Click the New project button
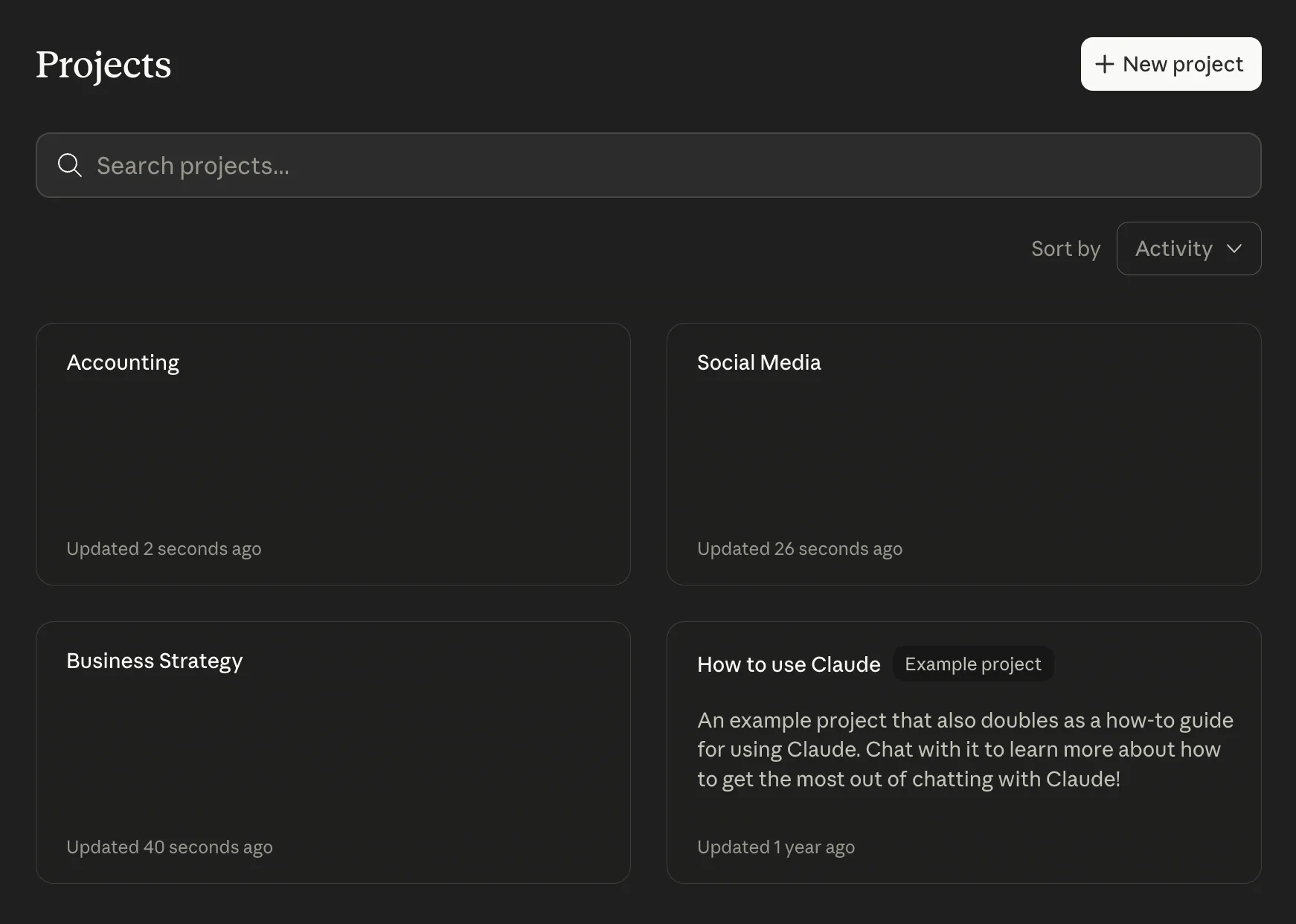Viewport: 1296px width, 924px height. [x=1170, y=64]
